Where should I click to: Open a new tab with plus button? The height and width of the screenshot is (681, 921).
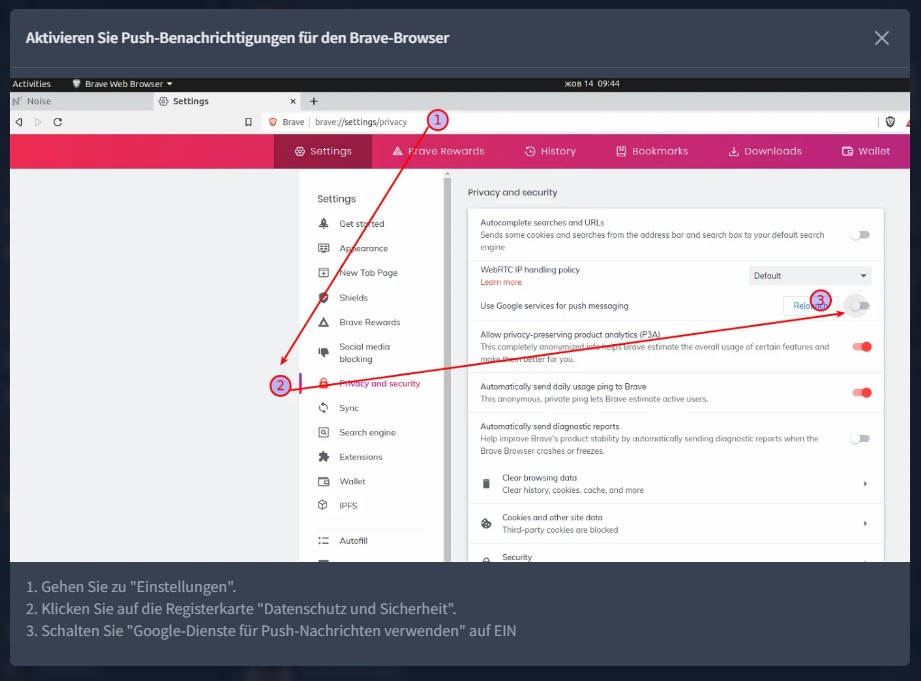click(314, 101)
